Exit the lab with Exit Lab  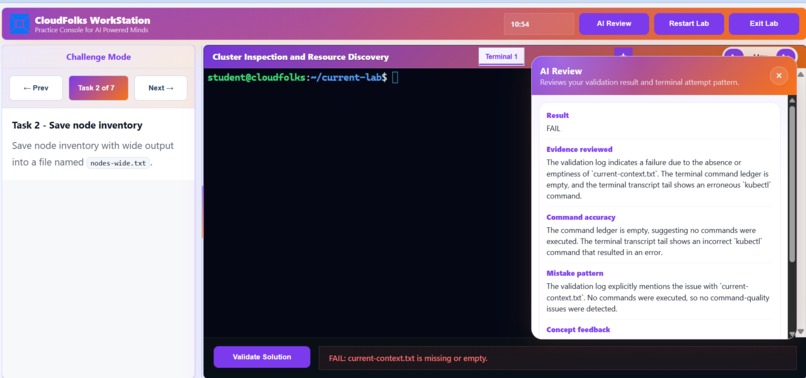(764, 24)
